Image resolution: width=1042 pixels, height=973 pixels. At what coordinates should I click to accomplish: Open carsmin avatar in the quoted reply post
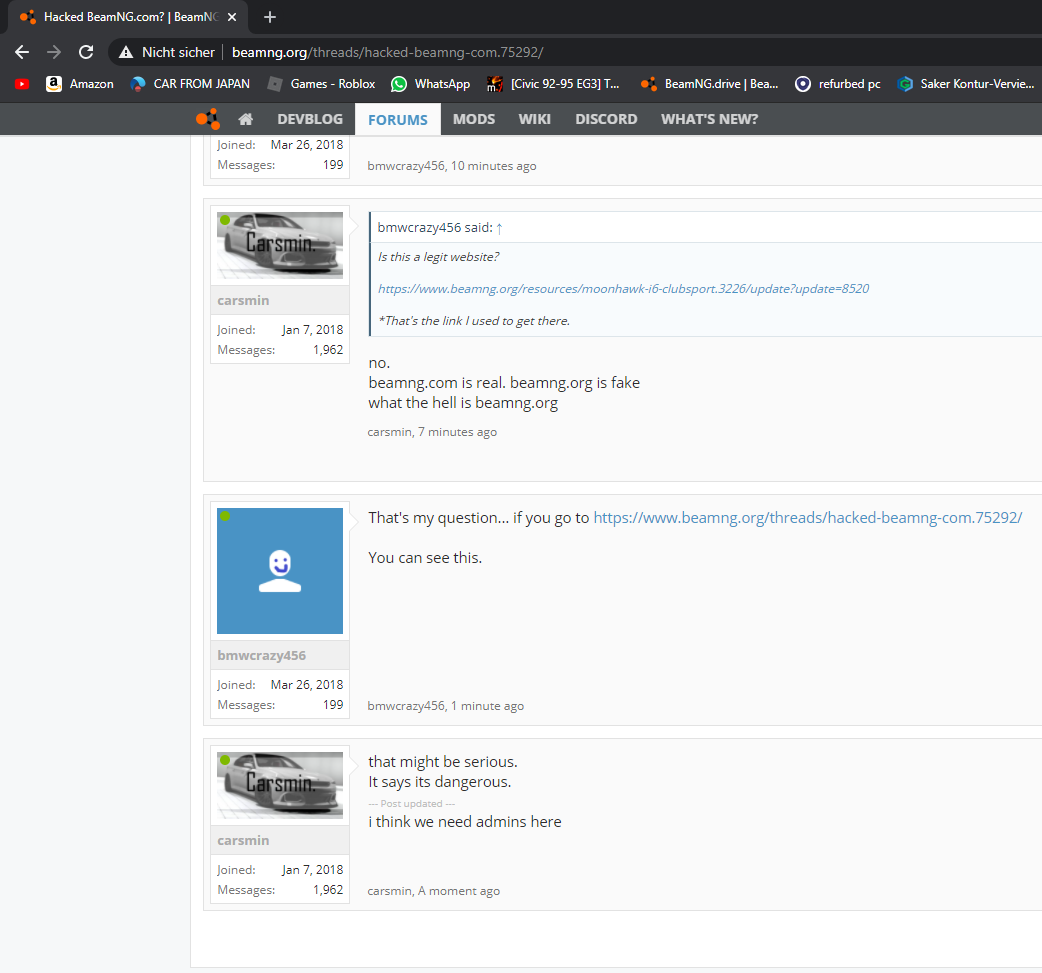coord(280,245)
